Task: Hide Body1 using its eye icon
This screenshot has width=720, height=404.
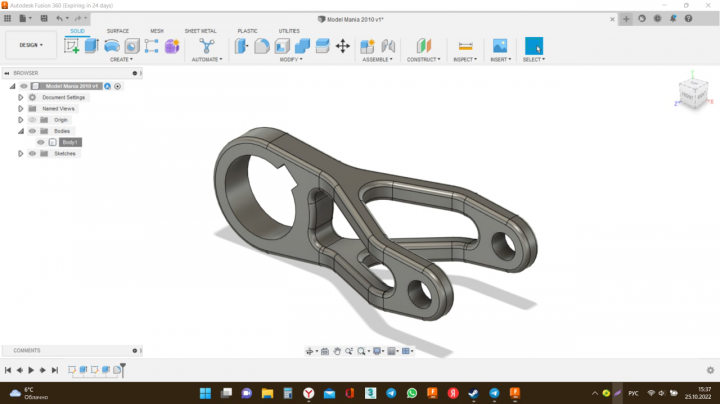Action: (x=41, y=142)
